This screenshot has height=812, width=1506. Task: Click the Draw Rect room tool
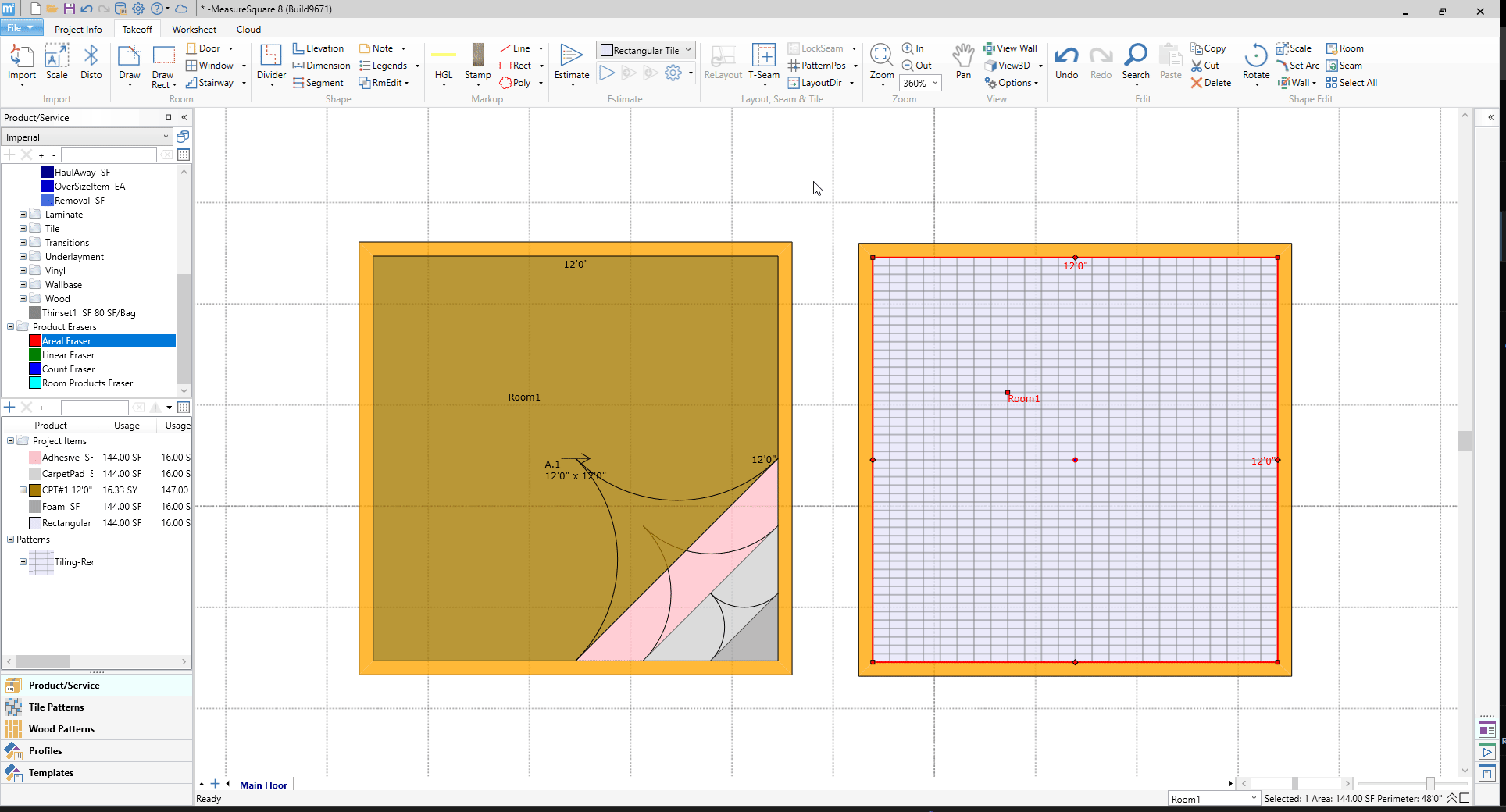click(x=163, y=66)
